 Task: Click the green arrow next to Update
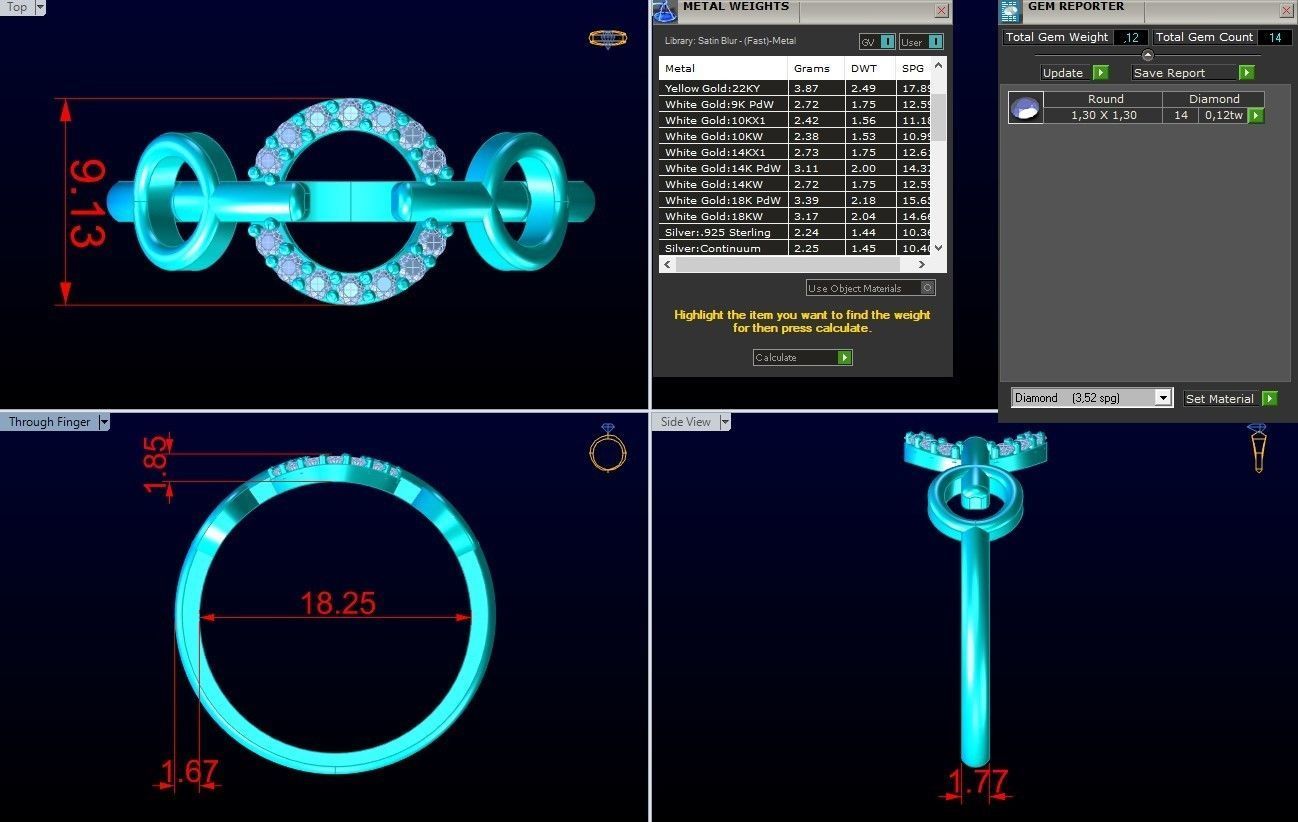[1100, 72]
